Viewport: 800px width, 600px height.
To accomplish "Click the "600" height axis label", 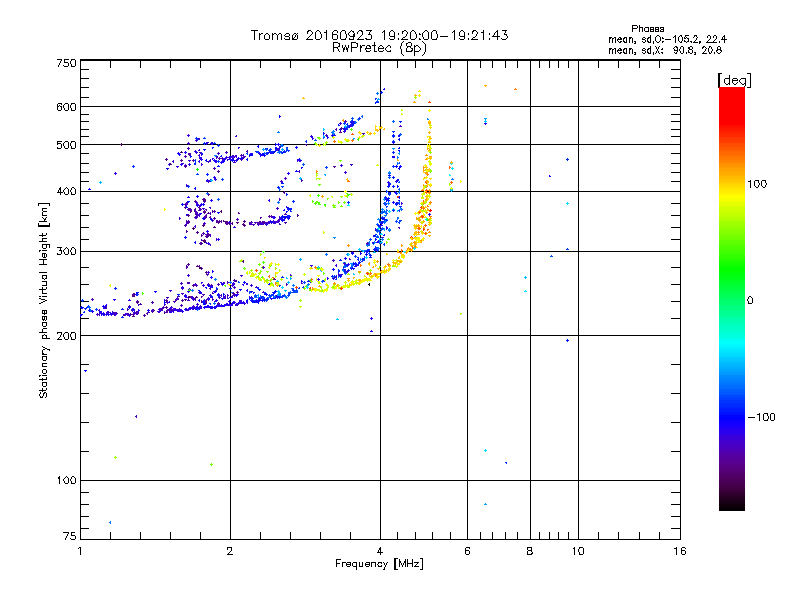I will tap(66, 107).
